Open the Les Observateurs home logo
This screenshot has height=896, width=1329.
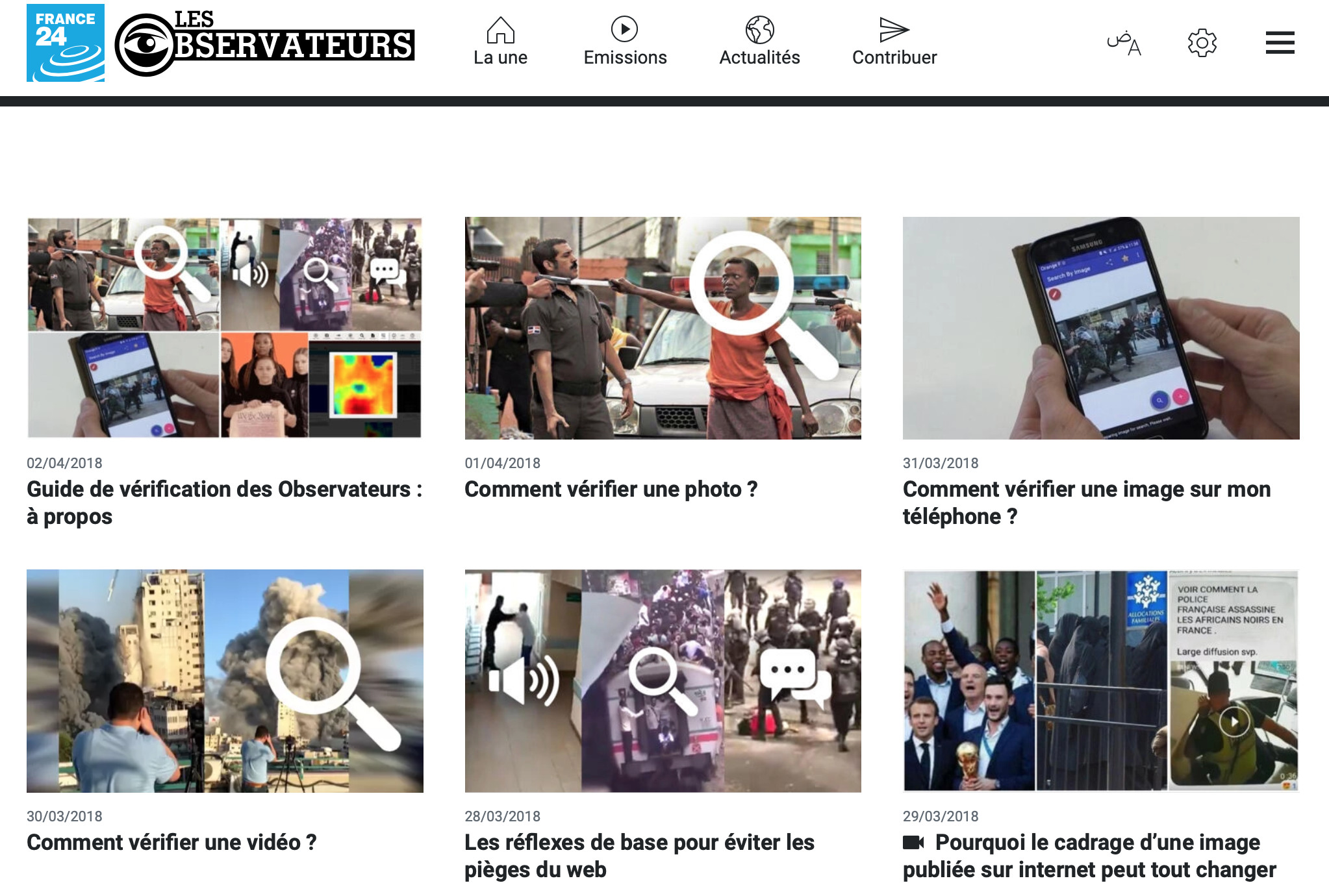coord(264,43)
